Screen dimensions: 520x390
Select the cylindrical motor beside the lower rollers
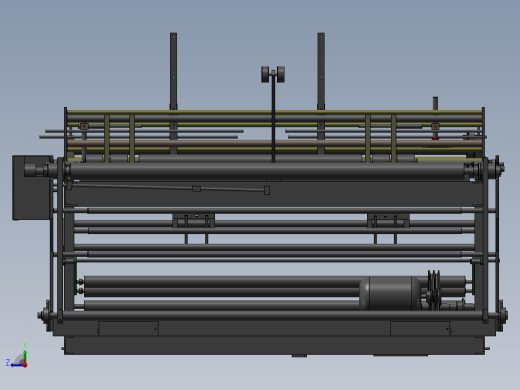(x=390, y=293)
